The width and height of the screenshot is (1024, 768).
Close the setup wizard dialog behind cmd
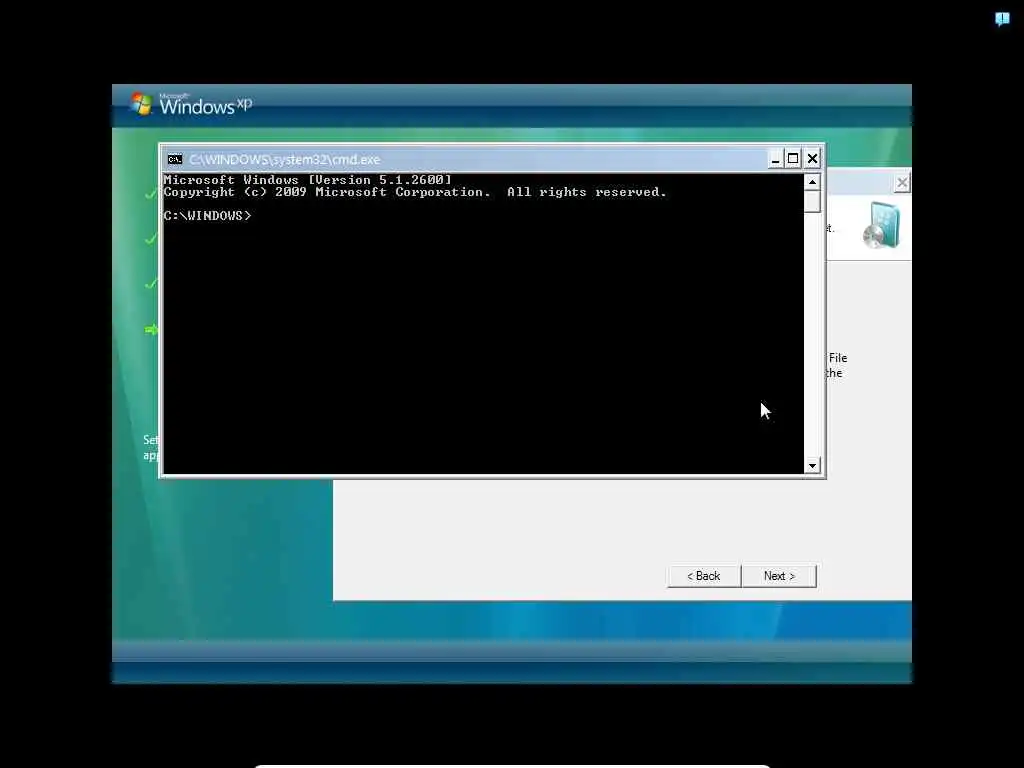902,183
